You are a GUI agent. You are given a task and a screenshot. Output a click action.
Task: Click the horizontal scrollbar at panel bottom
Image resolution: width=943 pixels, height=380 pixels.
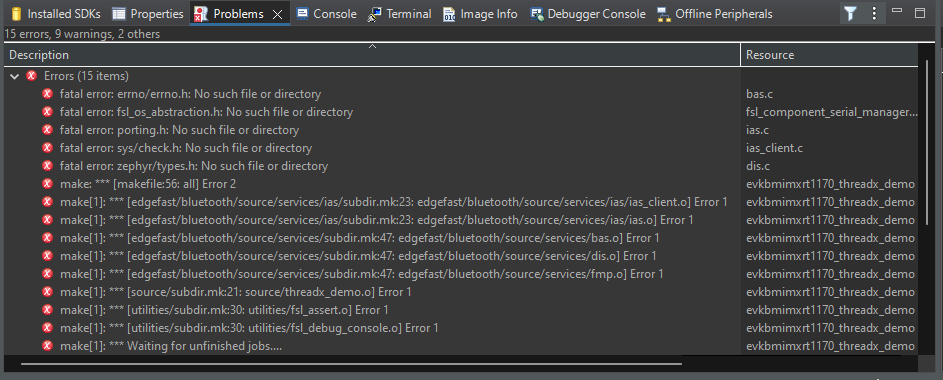[x=351, y=364]
